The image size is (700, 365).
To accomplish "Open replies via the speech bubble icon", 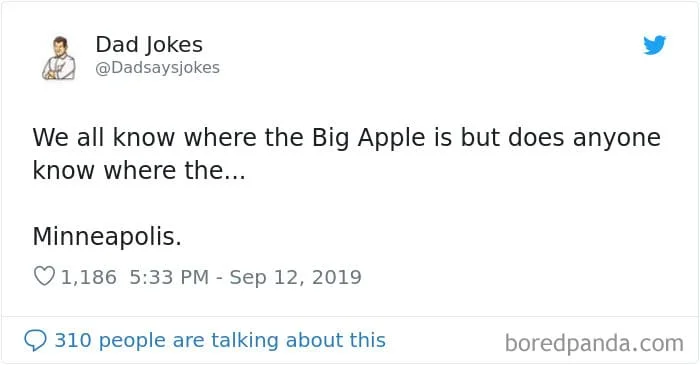I will point(35,341).
